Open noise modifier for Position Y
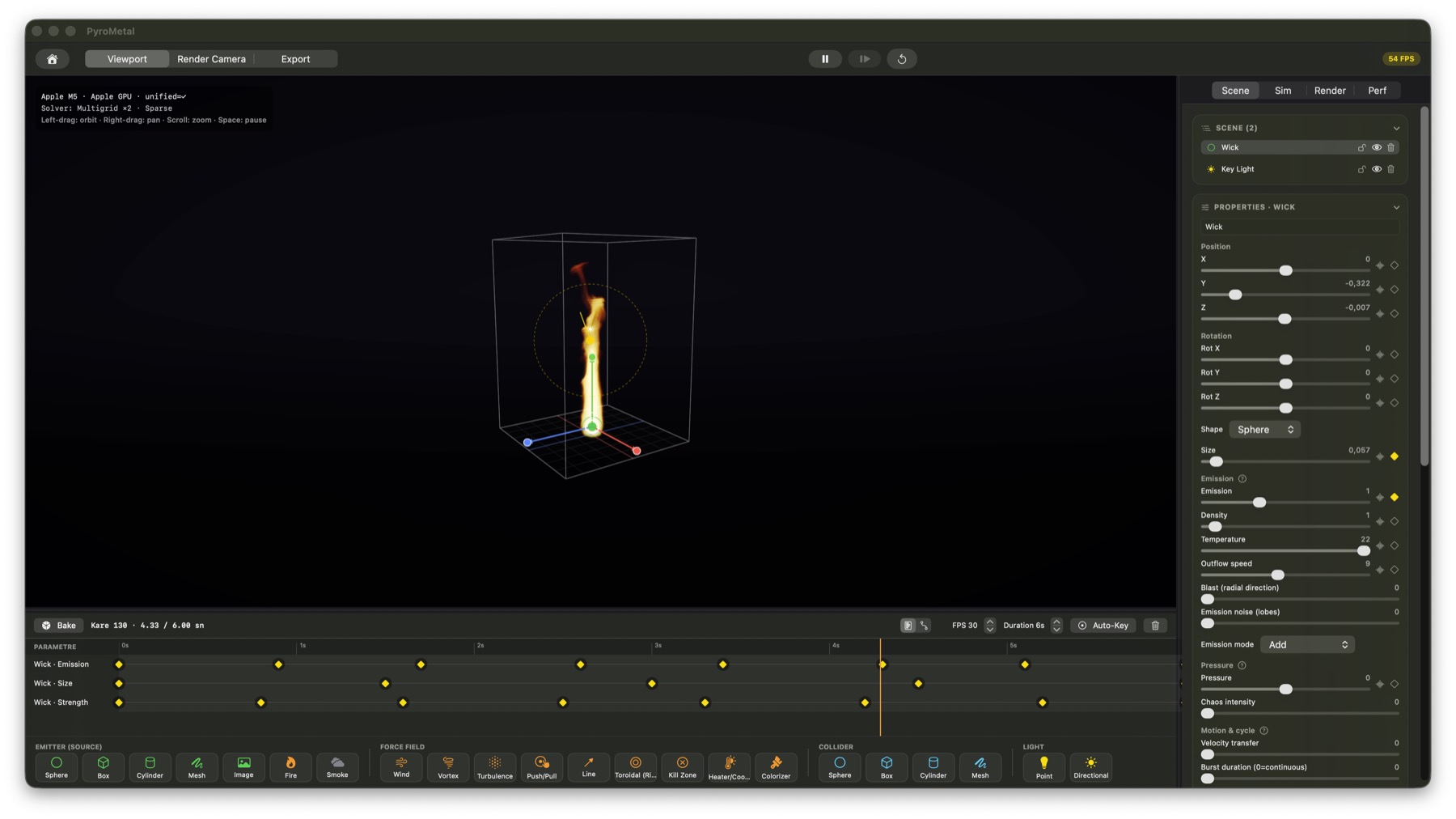This screenshot has height=819, width=1456. coord(1380,290)
